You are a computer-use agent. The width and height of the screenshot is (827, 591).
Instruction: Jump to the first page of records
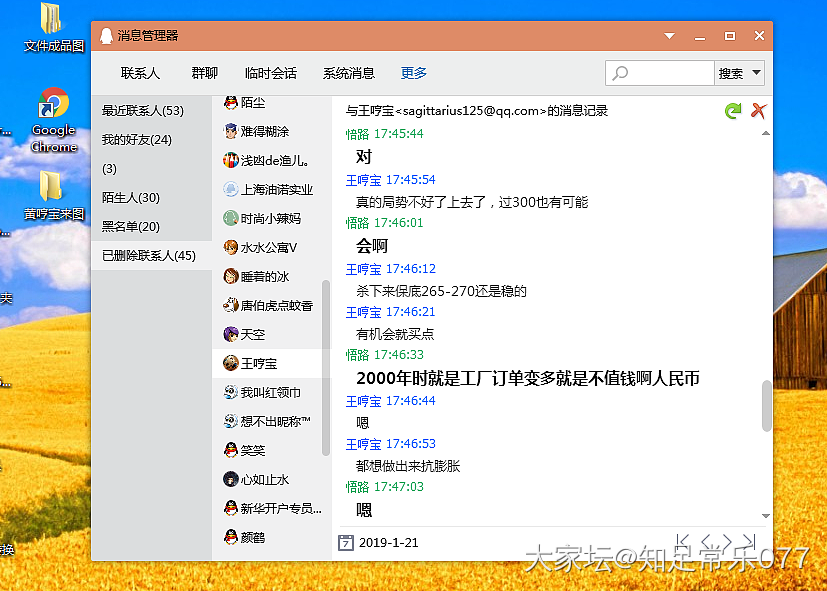pos(685,542)
